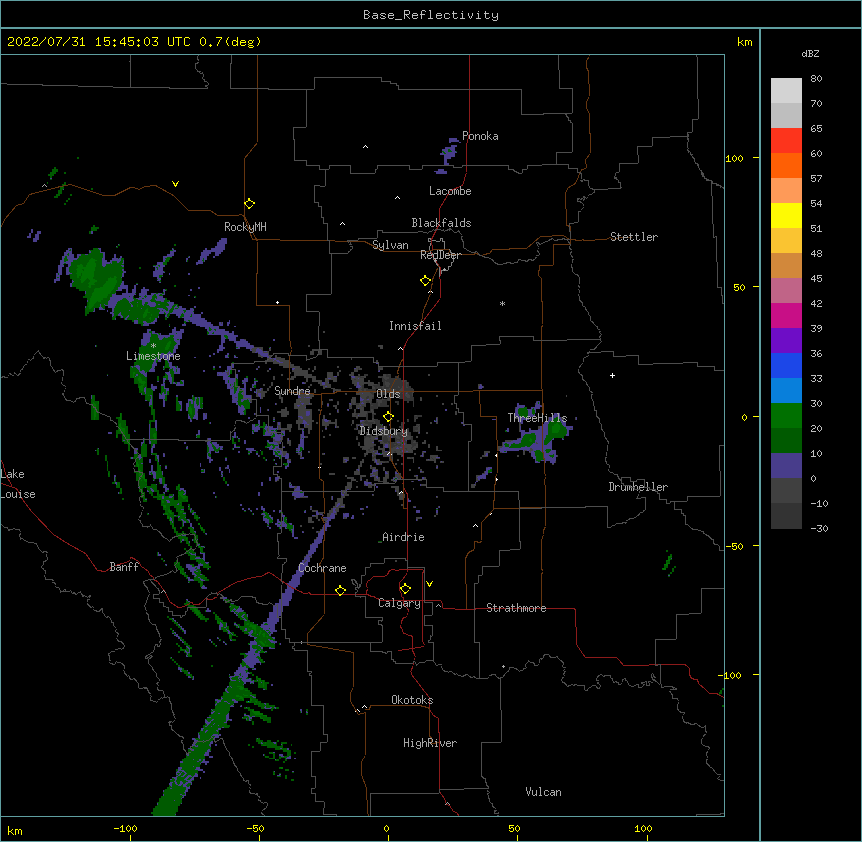The height and width of the screenshot is (842, 862).
Task: Click the white plus marker north of Drumheller
Action: (612, 375)
